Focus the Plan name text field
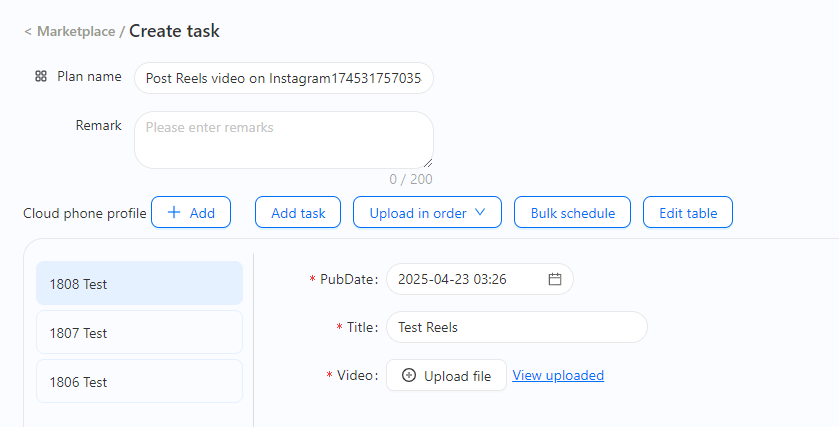 click(284, 78)
